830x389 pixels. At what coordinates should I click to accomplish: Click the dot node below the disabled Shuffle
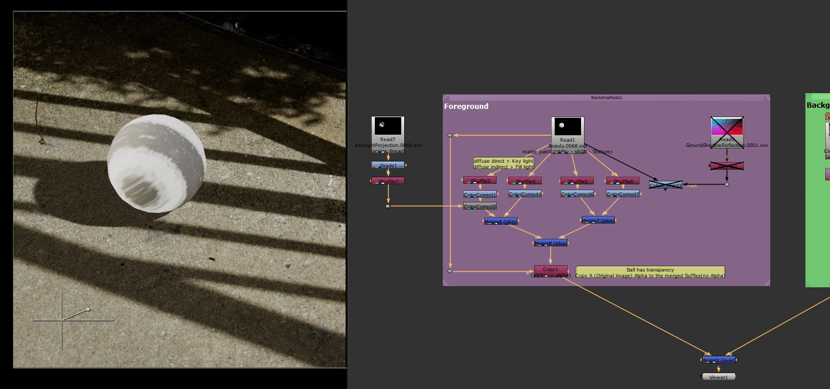[x=727, y=185]
